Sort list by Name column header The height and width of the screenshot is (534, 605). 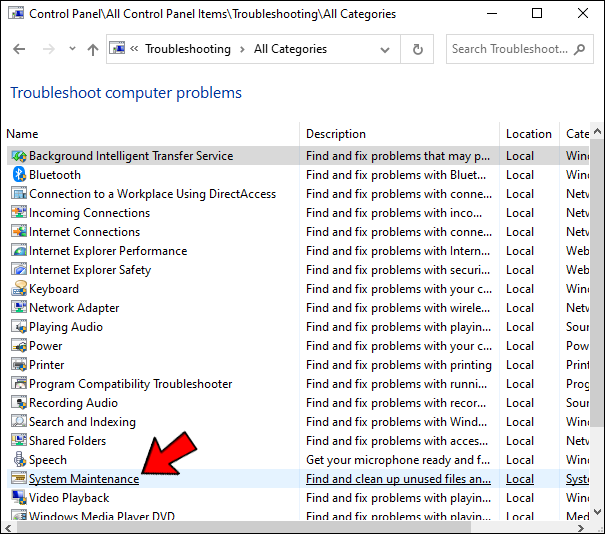pyautogui.click(x=22, y=134)
